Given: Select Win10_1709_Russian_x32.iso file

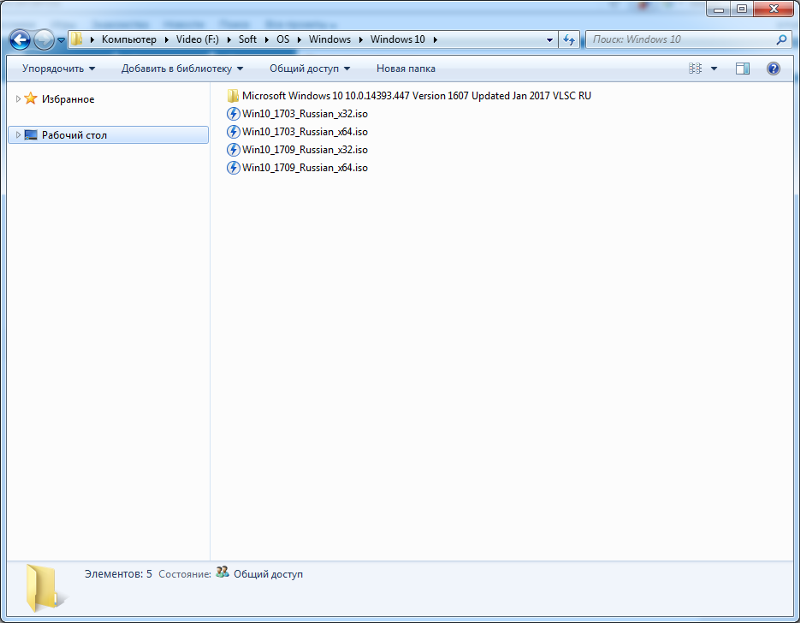Looking at the screenshot, I should [x=305, y=149].
